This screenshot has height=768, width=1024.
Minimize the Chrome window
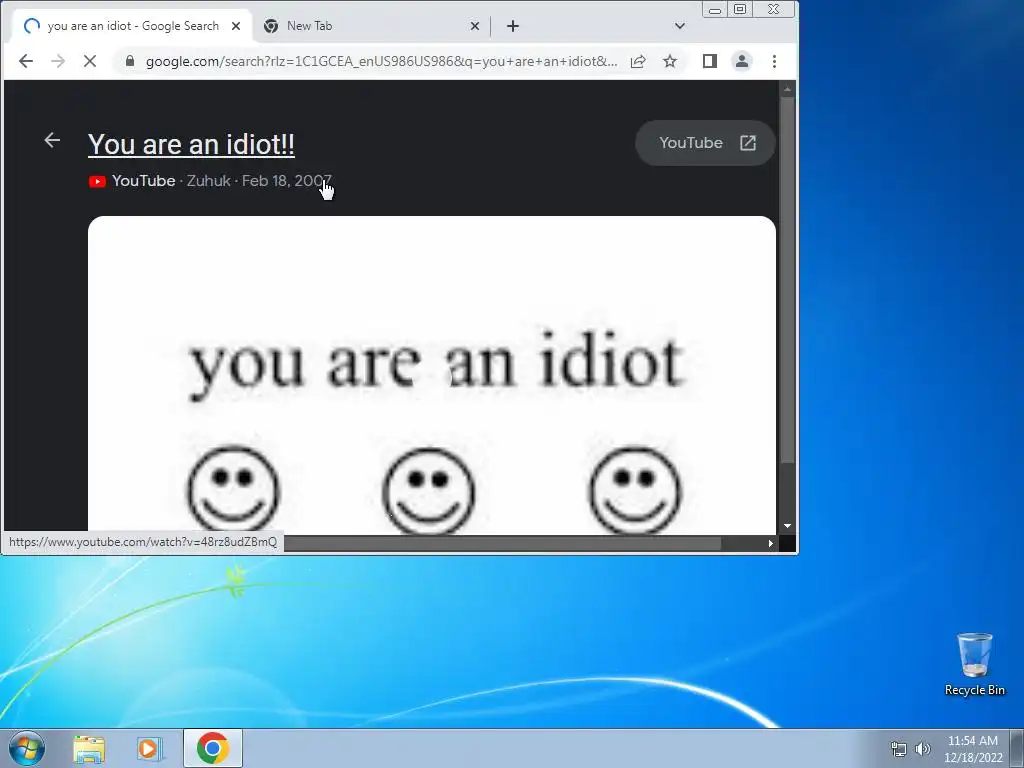point(715,10)
